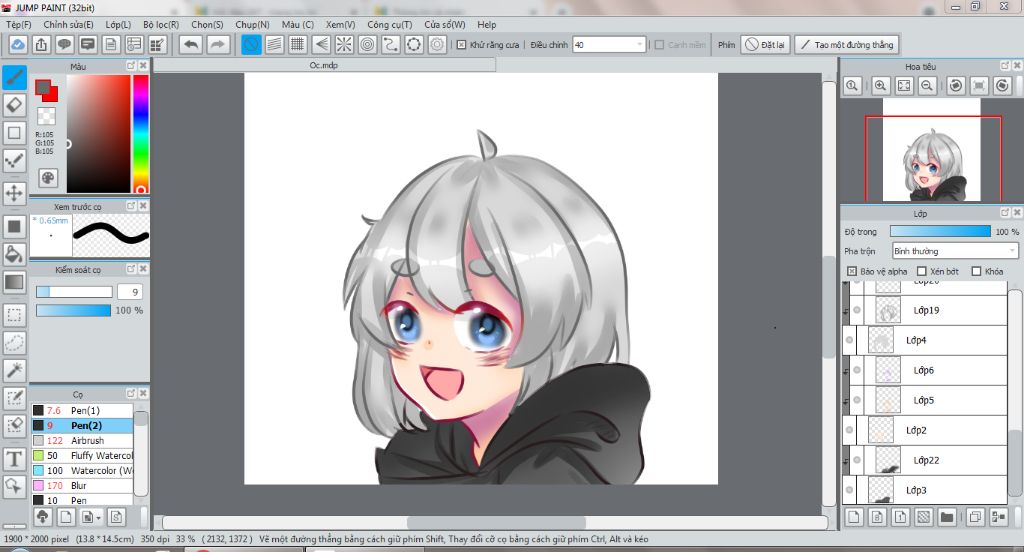Select the Lớp22 layer
Image resolution: width=1024 pixels, height=552 pixels.
(x=929, y=461)
